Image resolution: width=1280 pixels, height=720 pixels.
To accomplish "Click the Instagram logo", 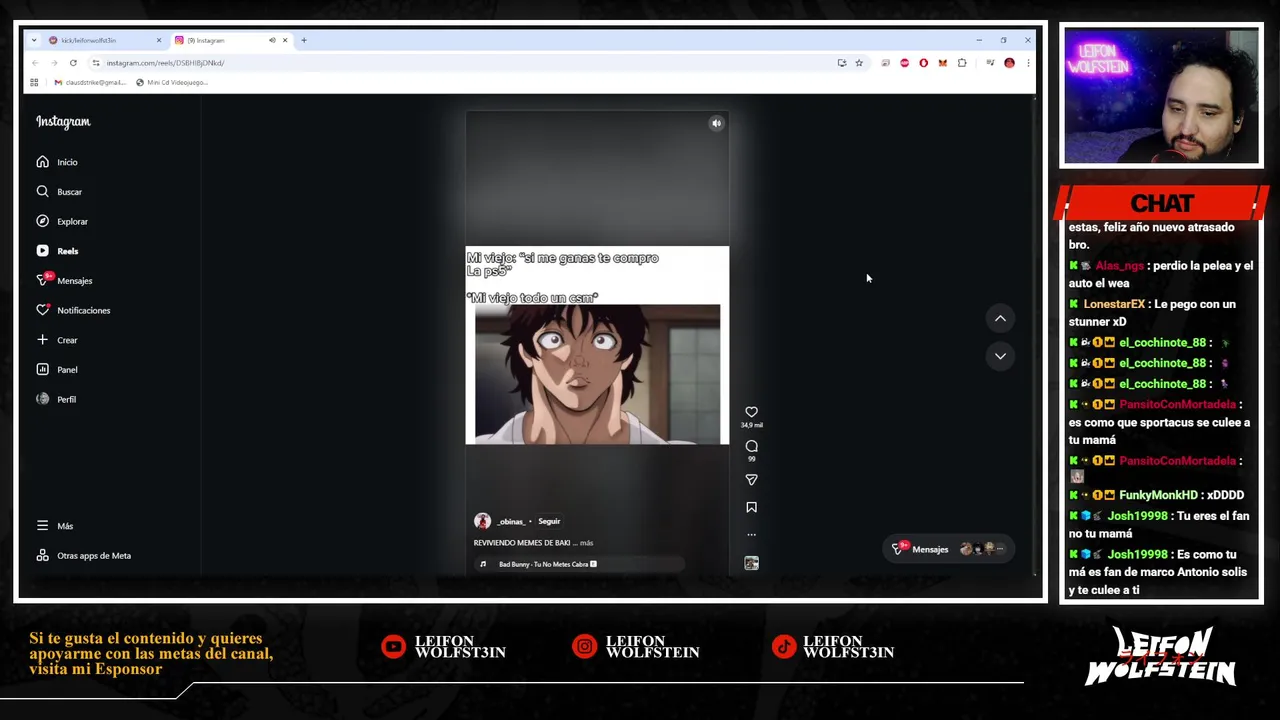I will (x=63, y=122).
